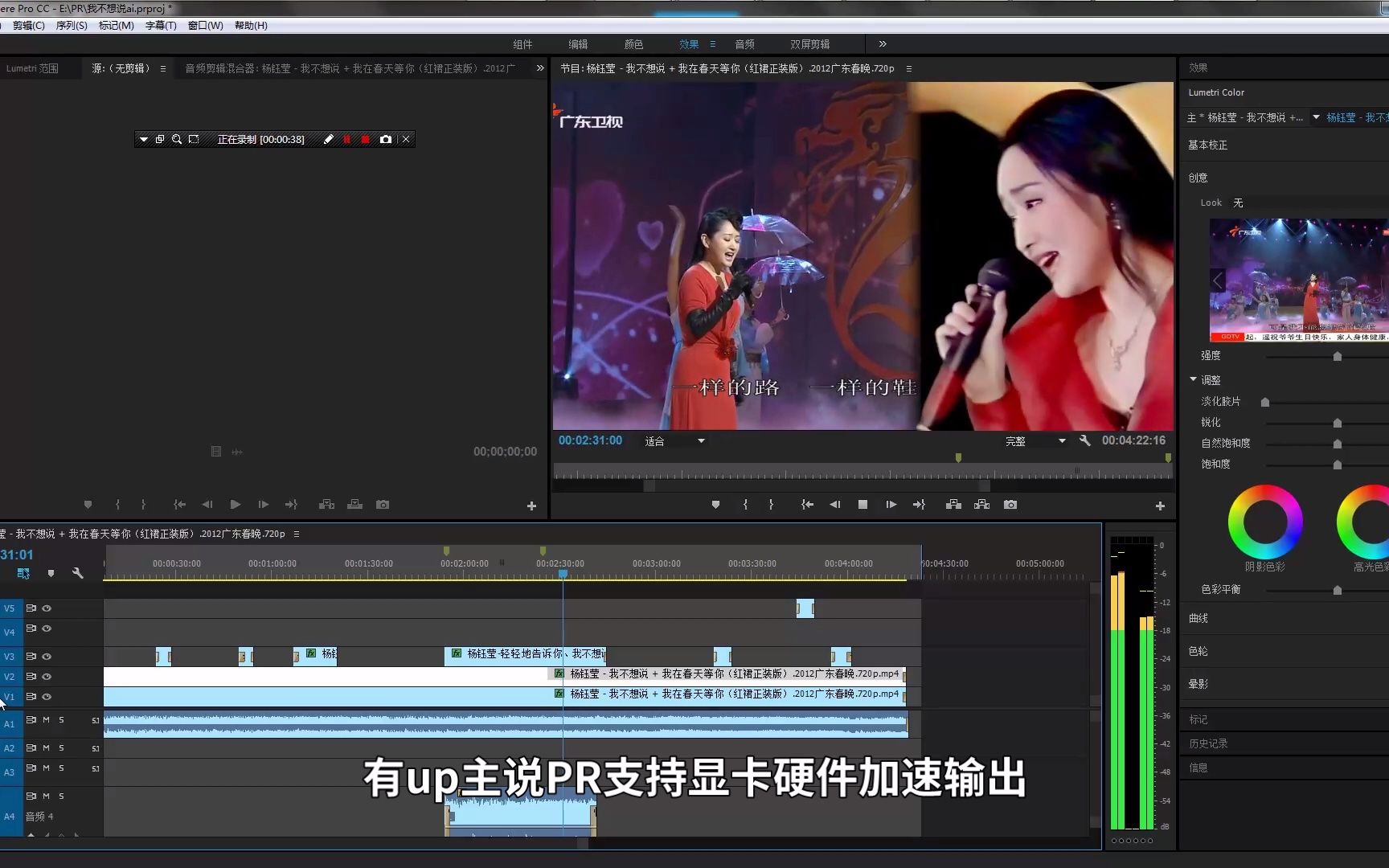This screenshot has width=1389, height=868.
Task: Expand the 曲线 section in Lumetri
Action: click(1198, 618)
